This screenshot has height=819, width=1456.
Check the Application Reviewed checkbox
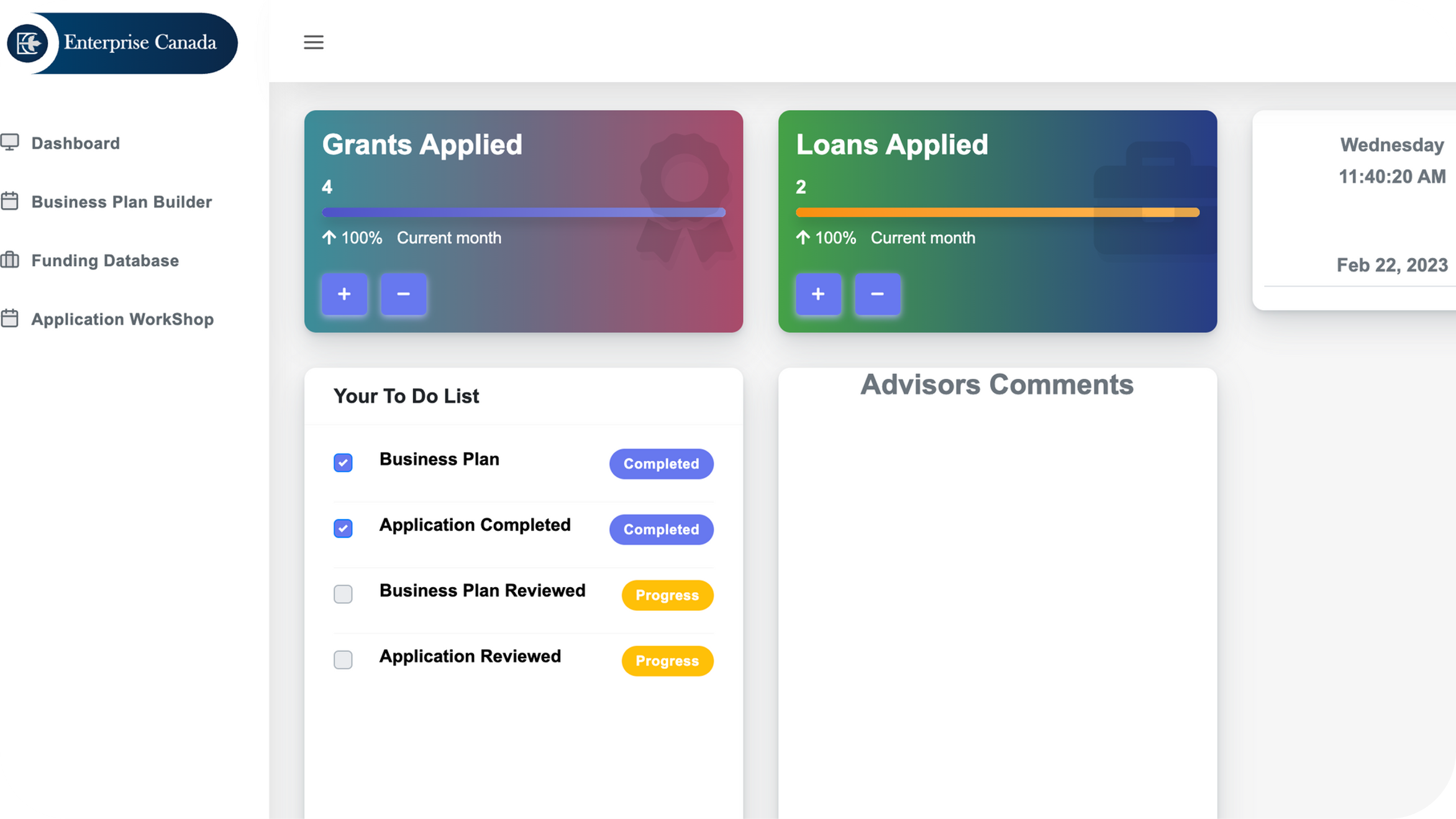coord(343,659)
